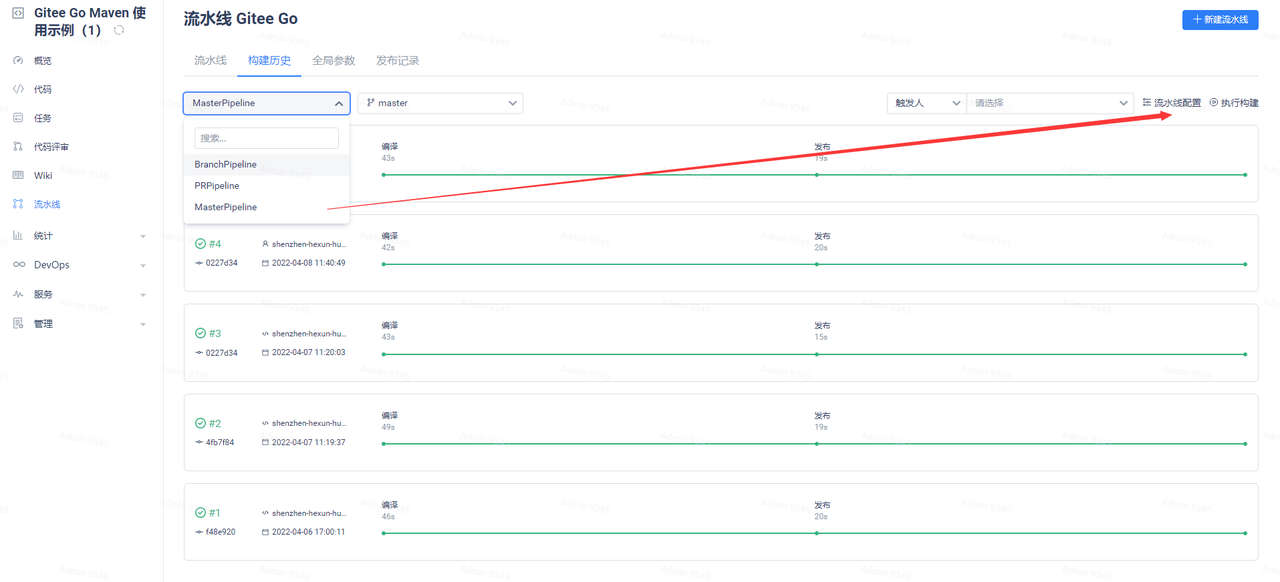Click the 编译 stage of build #4

click(x=389, y=236)
